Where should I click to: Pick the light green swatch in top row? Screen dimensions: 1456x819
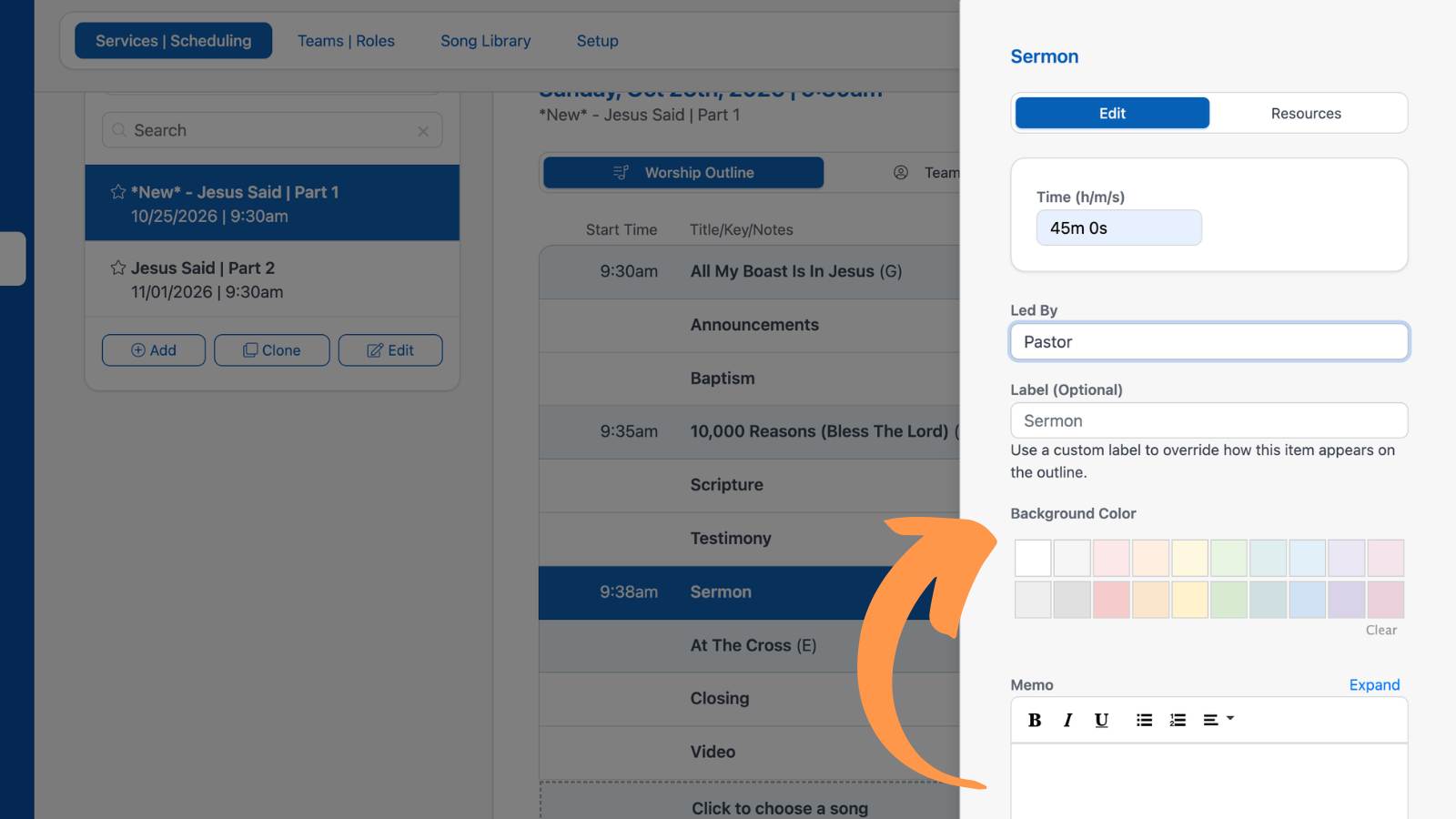point(1229,558)
